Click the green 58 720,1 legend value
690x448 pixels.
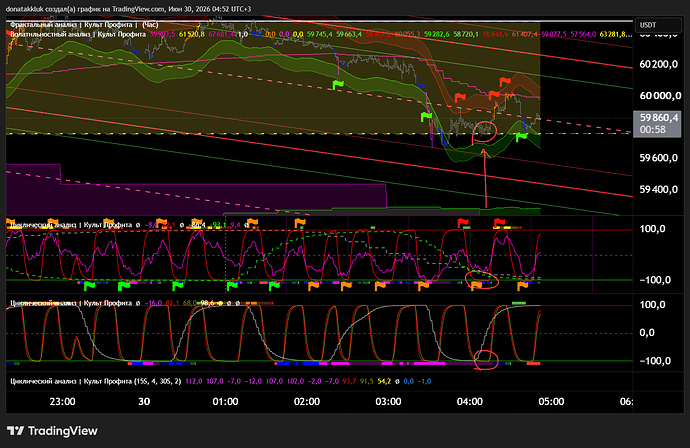tap(466, 34)
